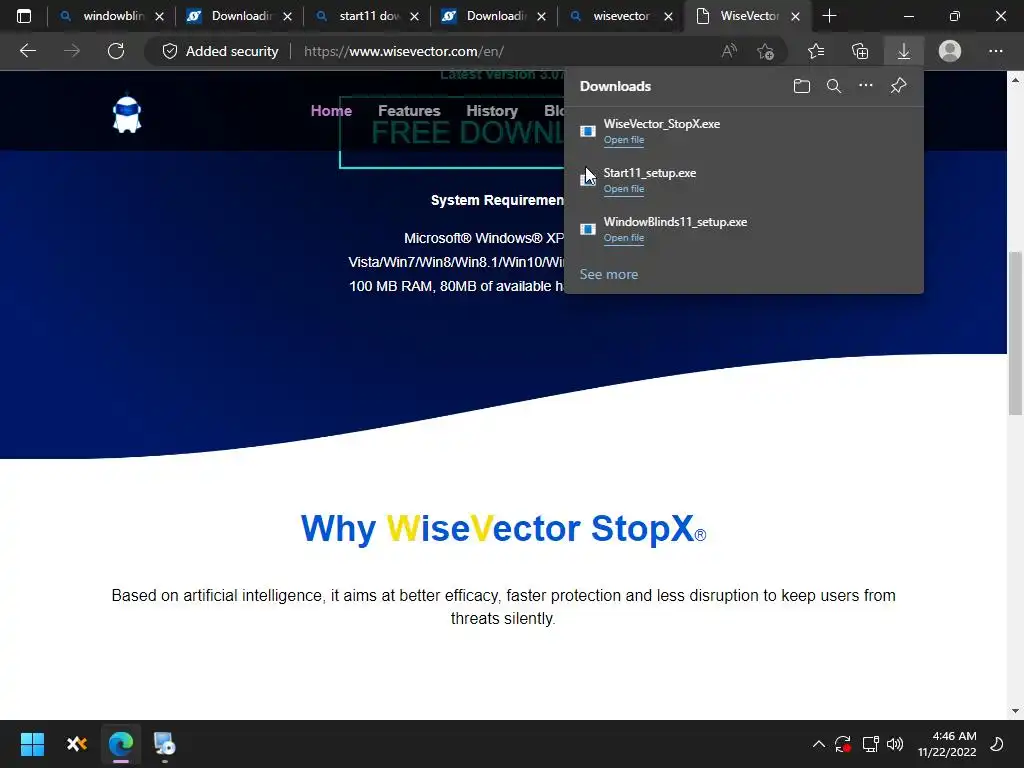The width and height of the screenshot is (1024, 768).
Task: Refresh the WiseVector page
Action: coord(116,51)
